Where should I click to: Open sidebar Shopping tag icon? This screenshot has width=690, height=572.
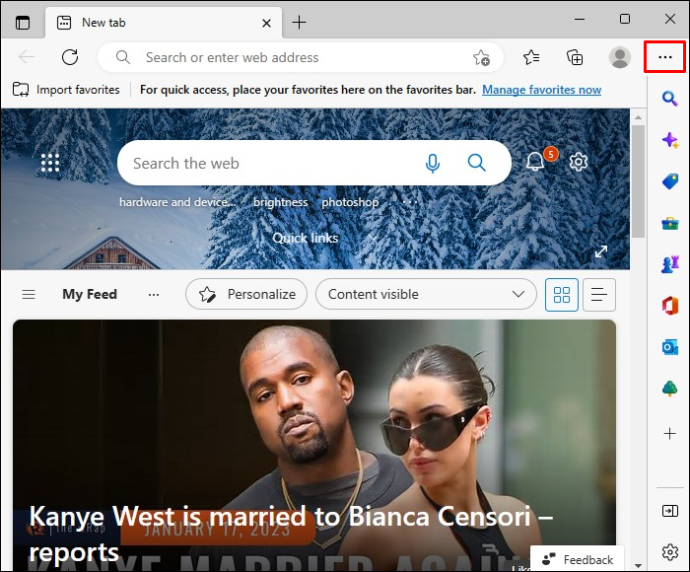coord(670,181)
